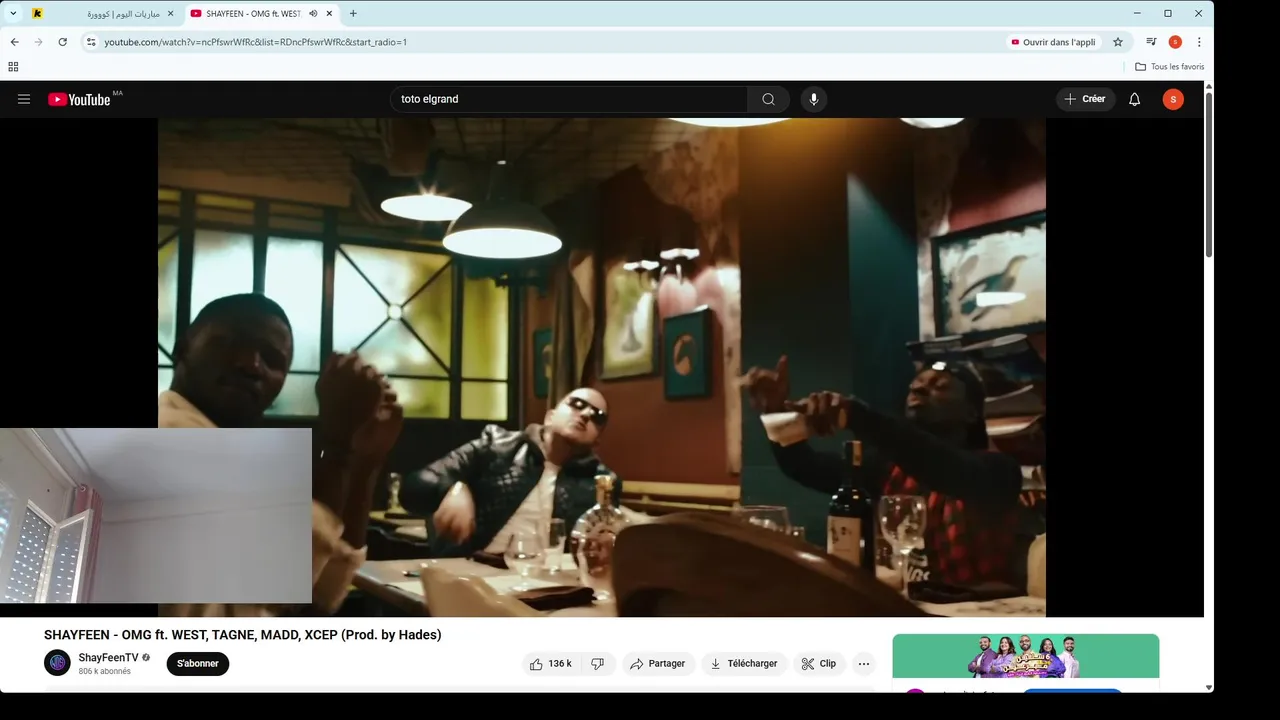Click the search magnifier button
The height and width of the screenshot is (720, 1280).
pyautogui.click(x=768, y=99)
